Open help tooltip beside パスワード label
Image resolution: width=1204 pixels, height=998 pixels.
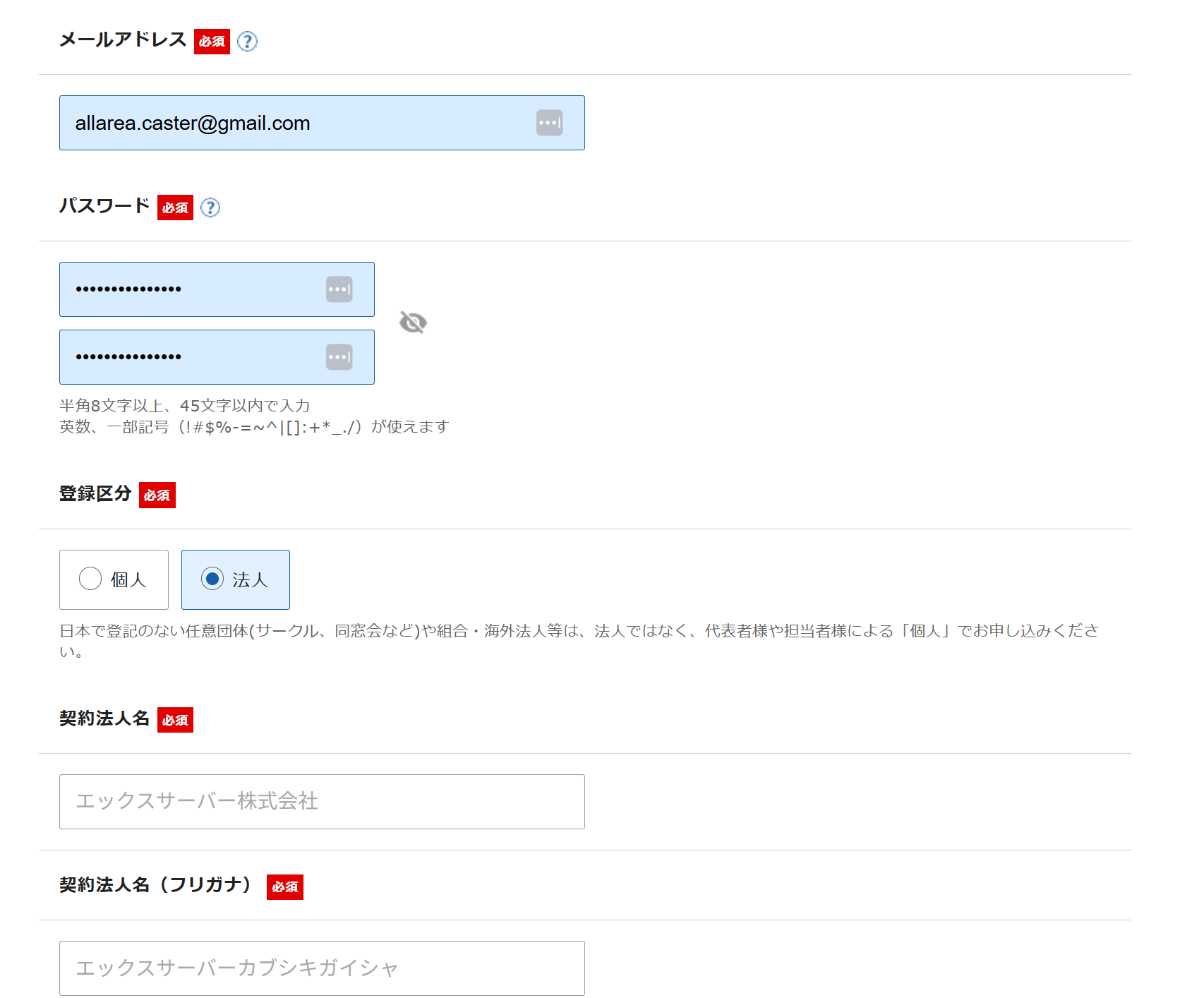210,208
